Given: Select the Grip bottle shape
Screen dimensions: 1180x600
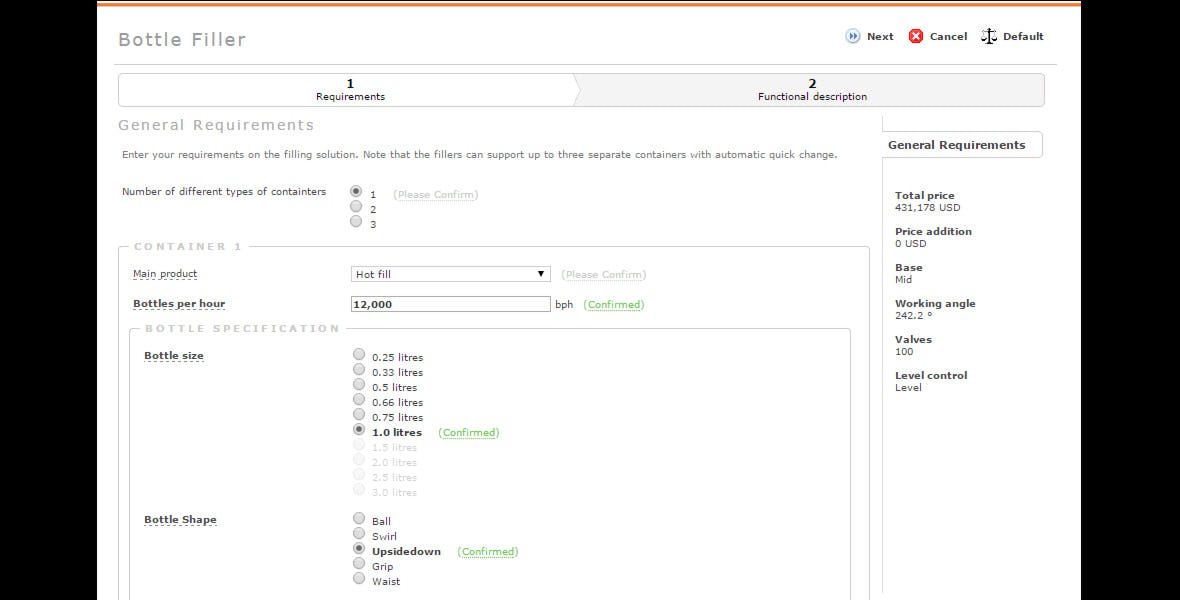Looking at the screenshot, I should tap(358, 563).
